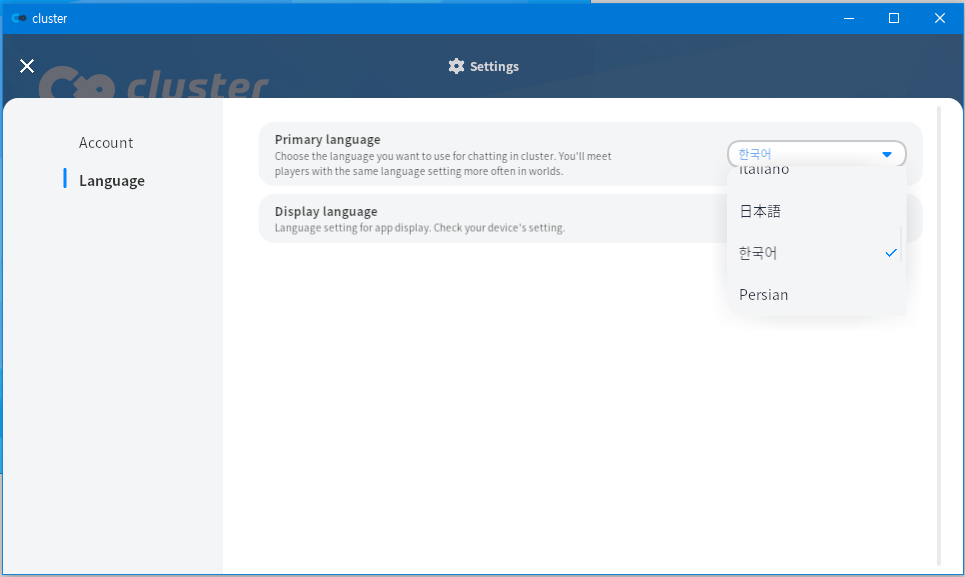Click the blue checkmark beside 한국어
The width and height of the screenshot is (965, 577).
(x=891, y=253)
